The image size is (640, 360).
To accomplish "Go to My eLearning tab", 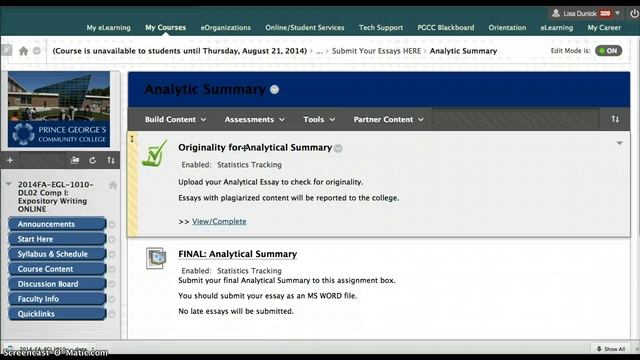I will [x=109, y=28].
